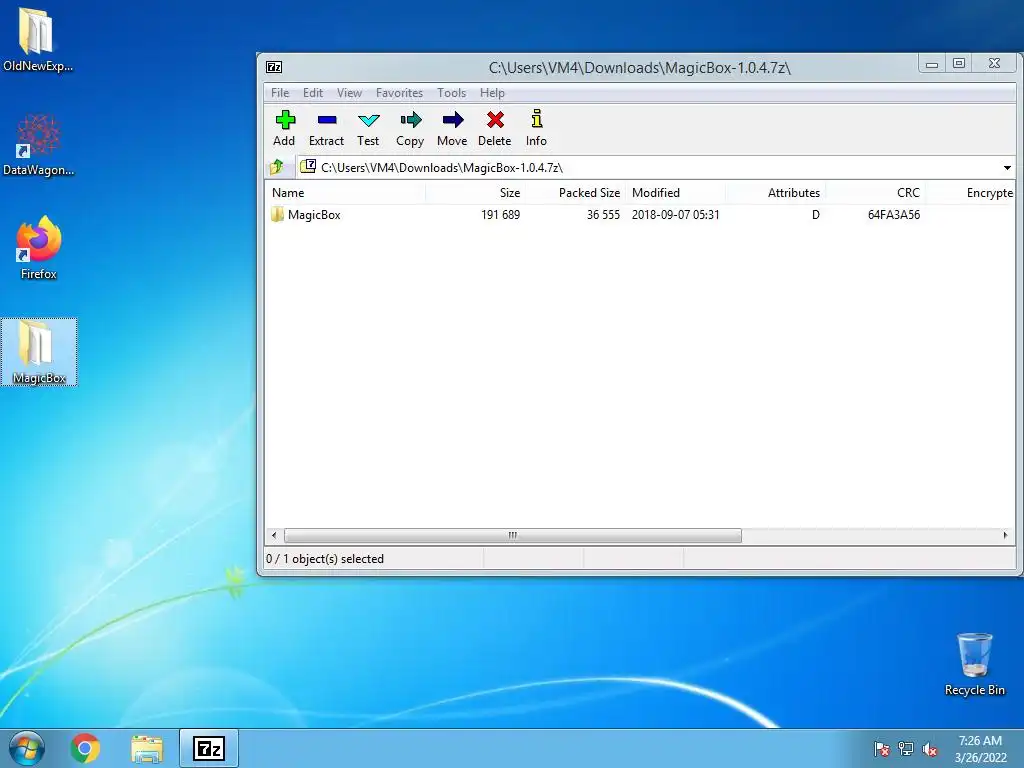1024x768 pixels.
Task: Select the Copy toolbar icon
Action: tap(410, 127)
